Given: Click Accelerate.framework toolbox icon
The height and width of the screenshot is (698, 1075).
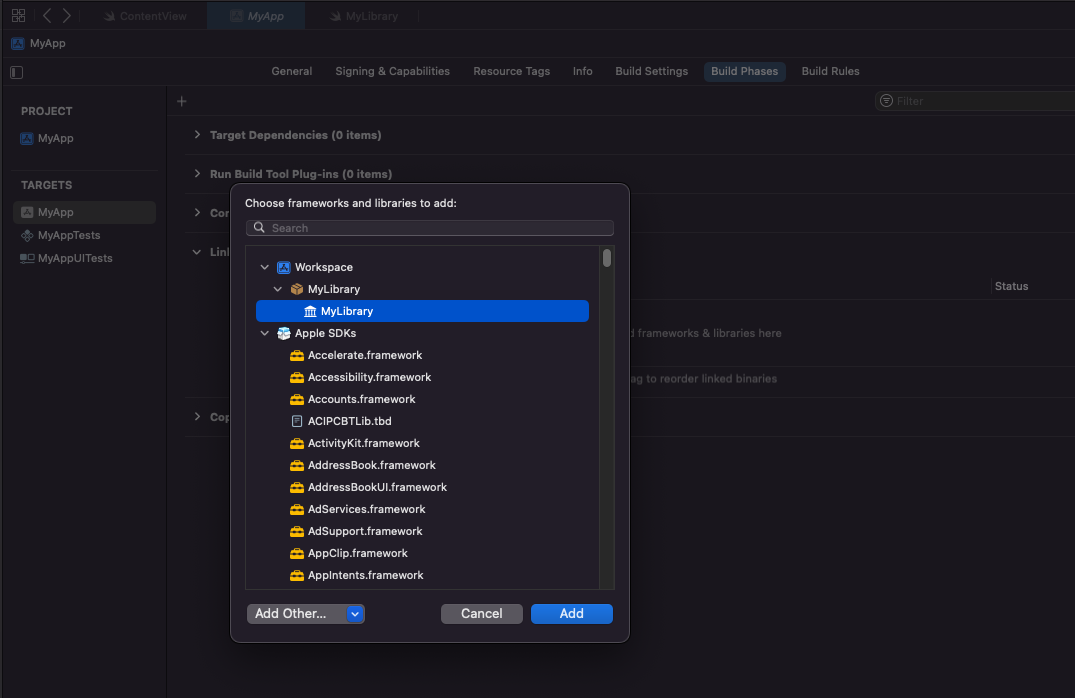Looking at the screenshot, I should [x=296, y=355].
